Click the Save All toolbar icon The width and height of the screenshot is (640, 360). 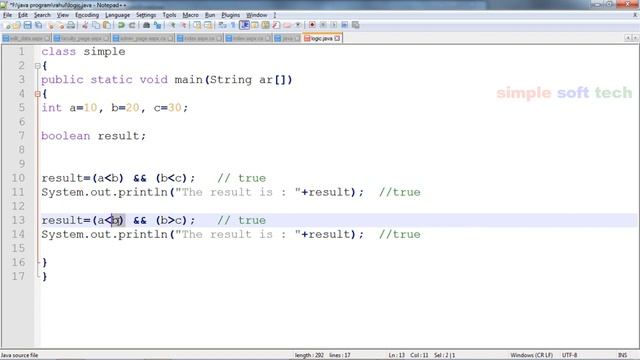coord(38,25)
